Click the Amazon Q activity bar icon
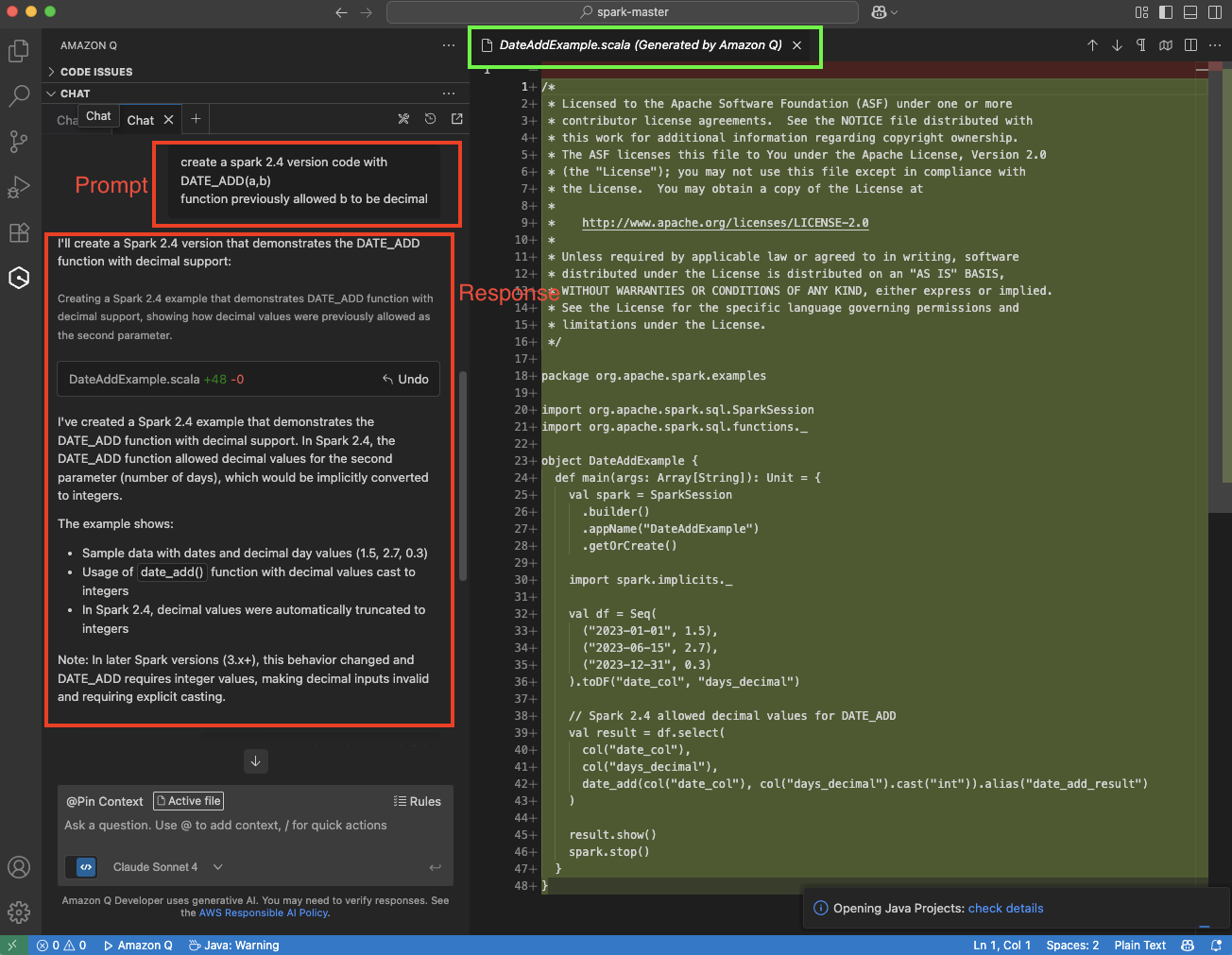This screenshot has height=955, width=1232. point(19,278)
